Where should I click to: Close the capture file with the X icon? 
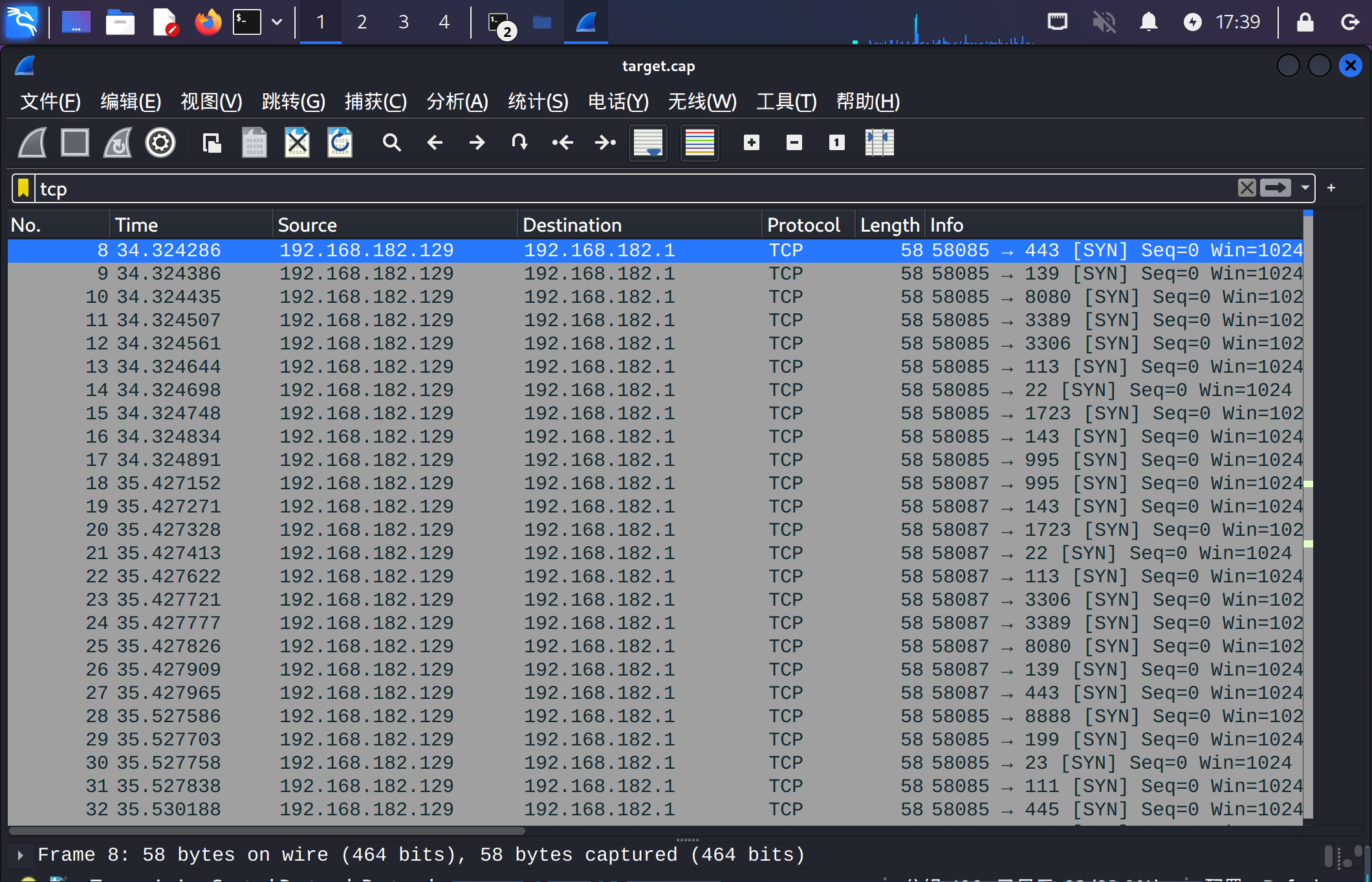pyautogui.click(x=297, y=142)
